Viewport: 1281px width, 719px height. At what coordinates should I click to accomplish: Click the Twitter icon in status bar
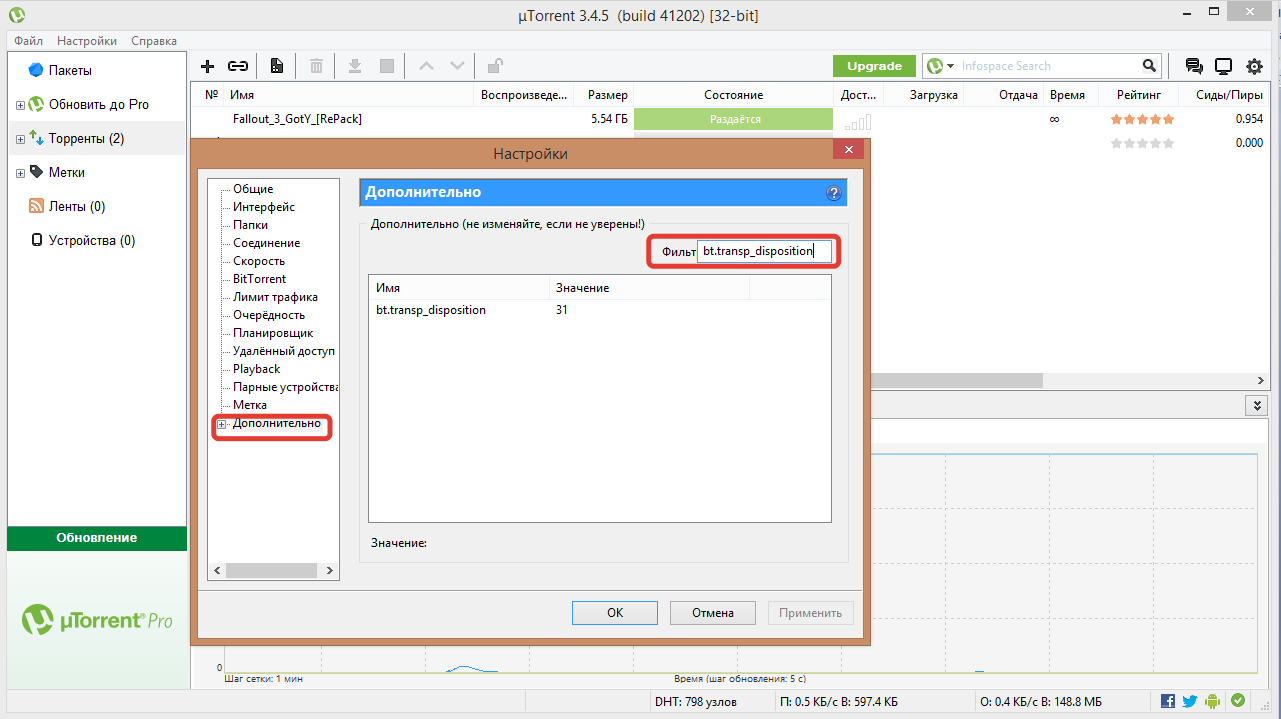click(1190, 701)
